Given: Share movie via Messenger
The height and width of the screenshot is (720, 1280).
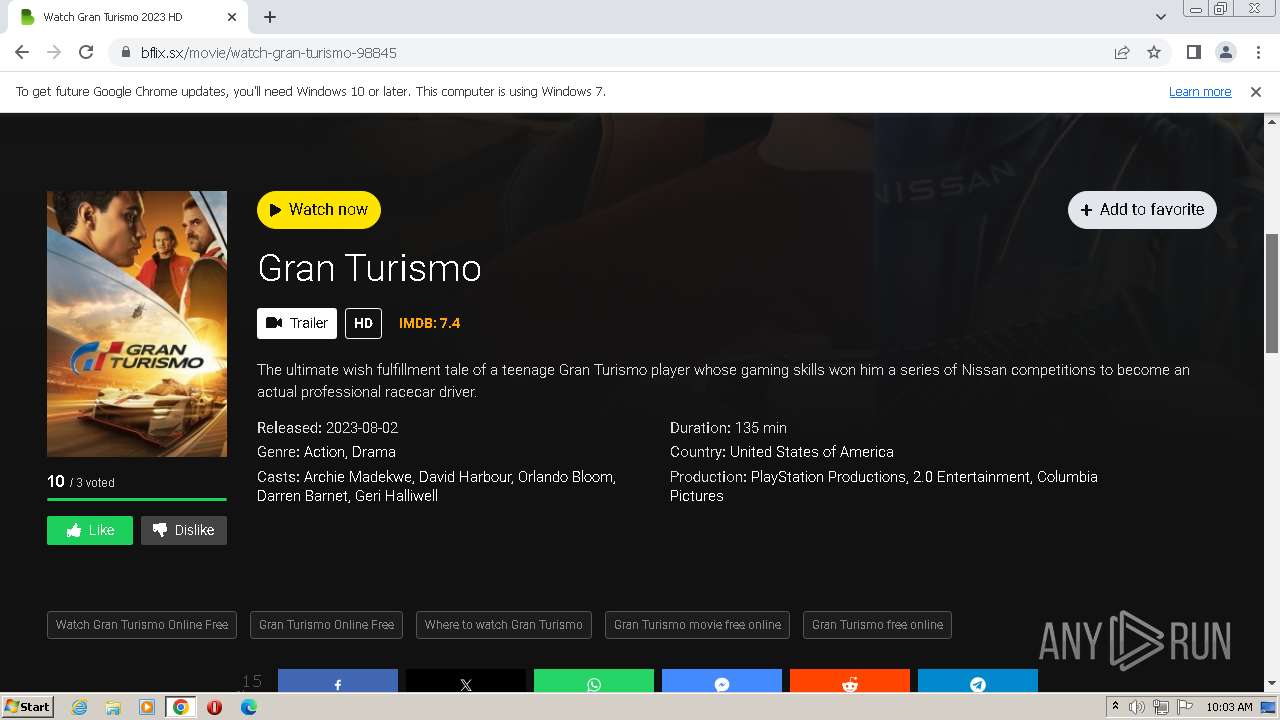Looking at the screenshot, I should (x=722, y=682).
